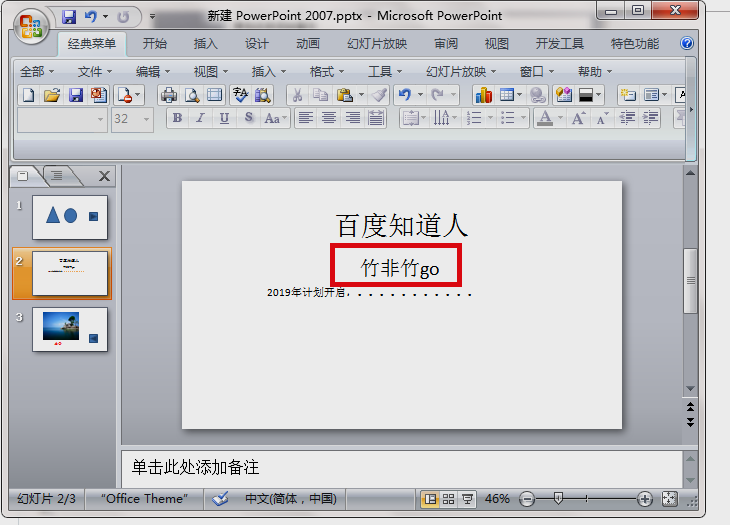
Task: Go to next slide double-arrow button
Action: 690,422
